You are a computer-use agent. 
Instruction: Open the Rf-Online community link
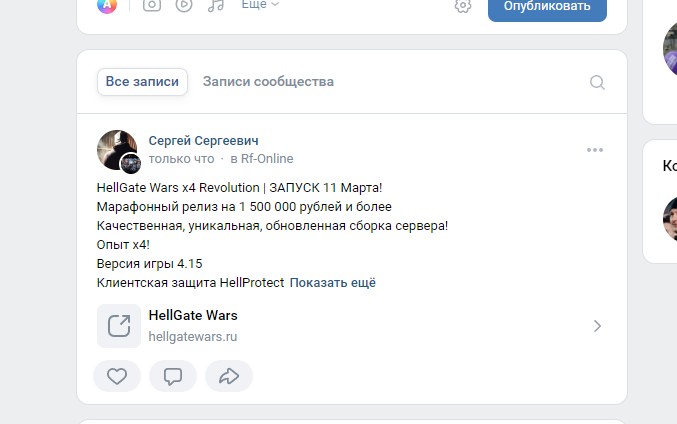coord(267,159)
